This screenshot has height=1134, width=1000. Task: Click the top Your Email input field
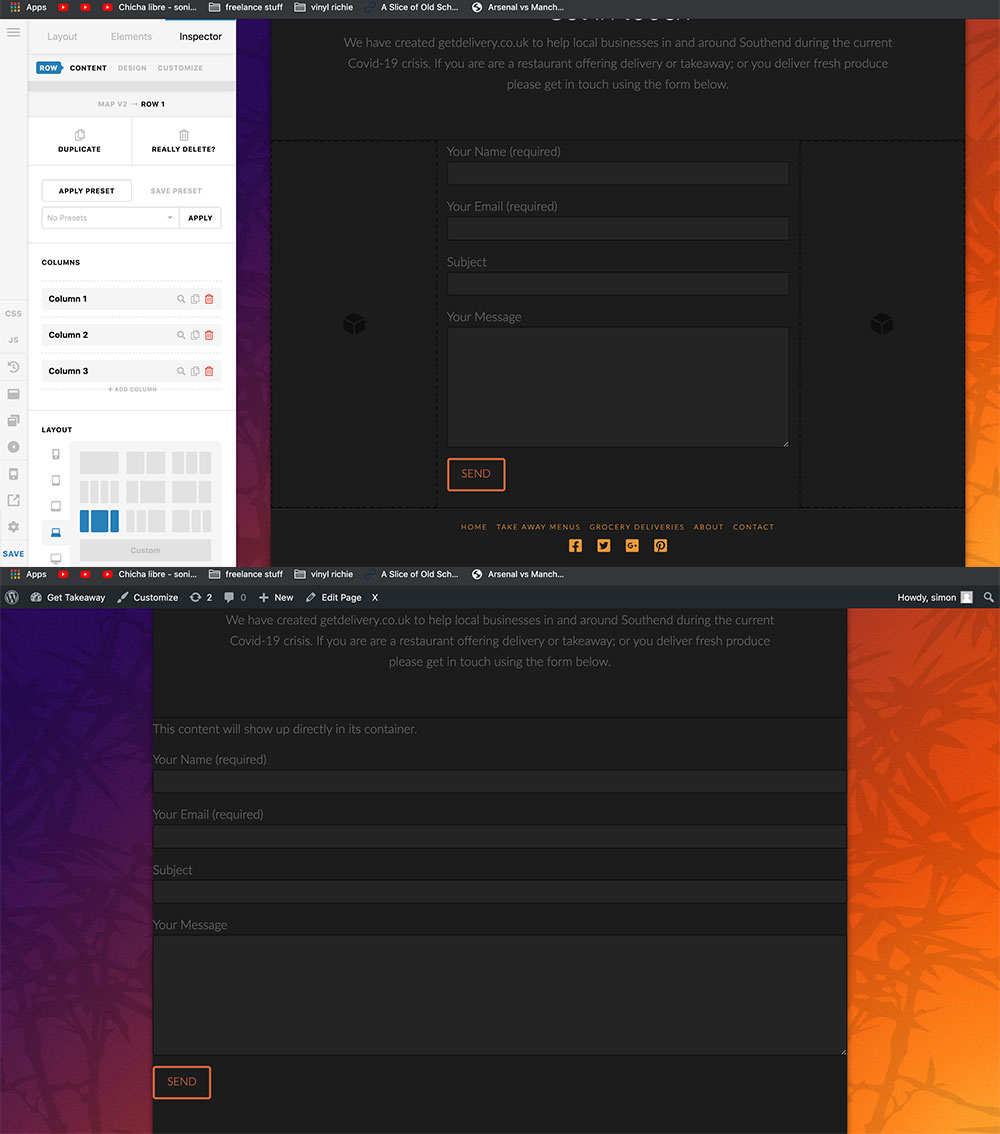pyautogui.click(x=617, y=228)
